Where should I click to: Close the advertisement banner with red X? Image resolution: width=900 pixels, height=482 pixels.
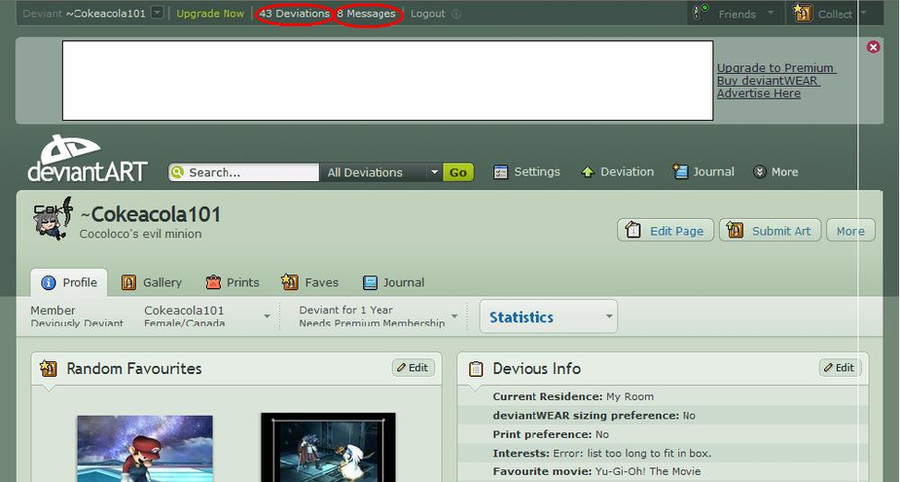tap(873, 47)
